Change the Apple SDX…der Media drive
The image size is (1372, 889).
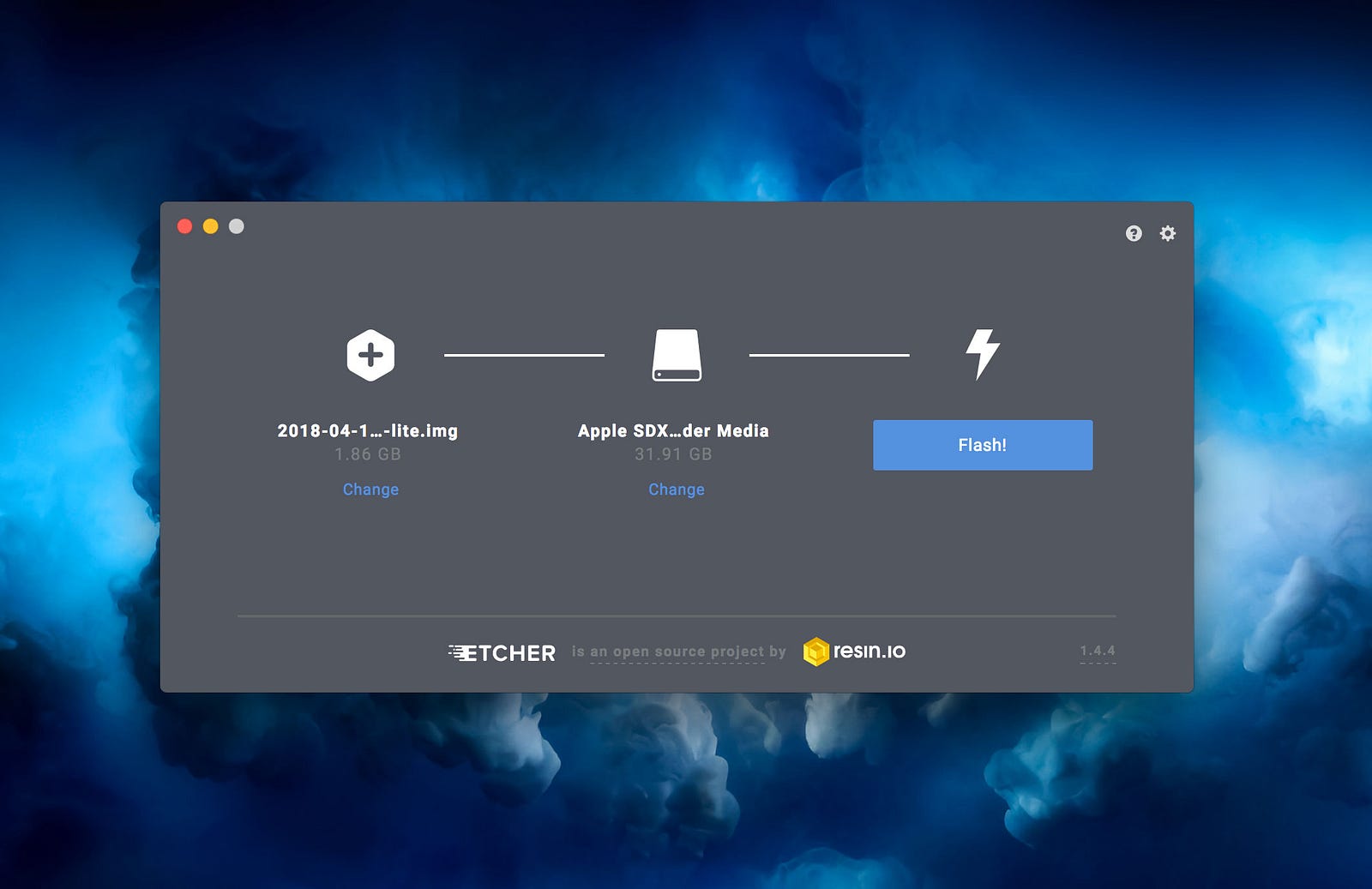pyautogui.click(x=677, y=490)
